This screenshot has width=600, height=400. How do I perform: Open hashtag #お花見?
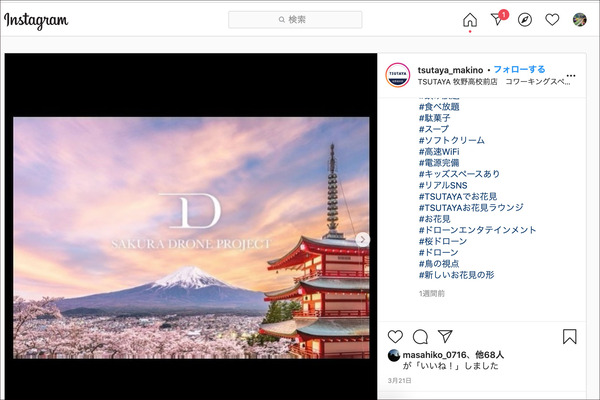(x=434, y=219)
